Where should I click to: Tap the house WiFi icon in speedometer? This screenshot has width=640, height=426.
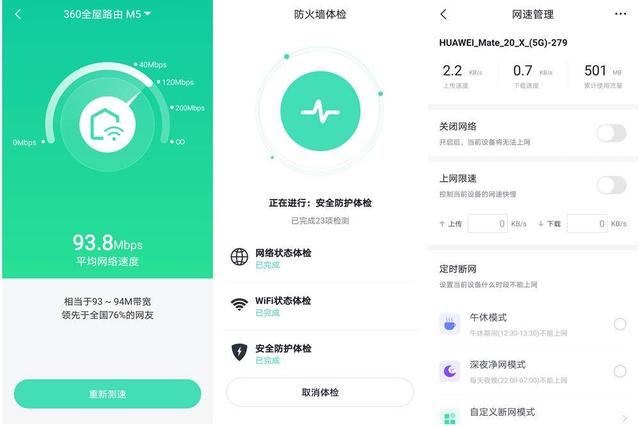click(107, 124)
